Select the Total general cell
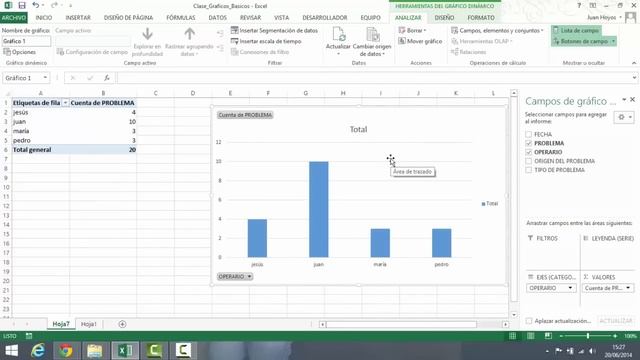Image resolution: width=640 pixels, height=360 pixels. click(41, 150)
